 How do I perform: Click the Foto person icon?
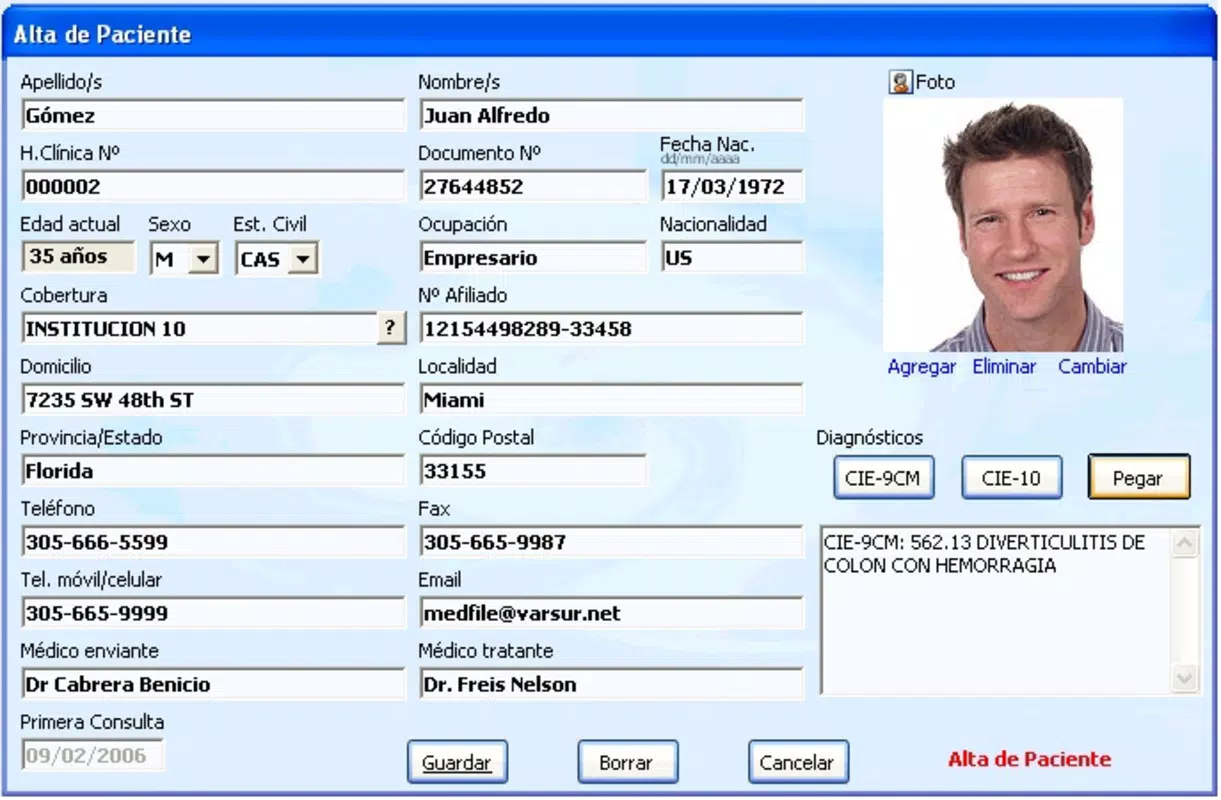tap(900, 83)
